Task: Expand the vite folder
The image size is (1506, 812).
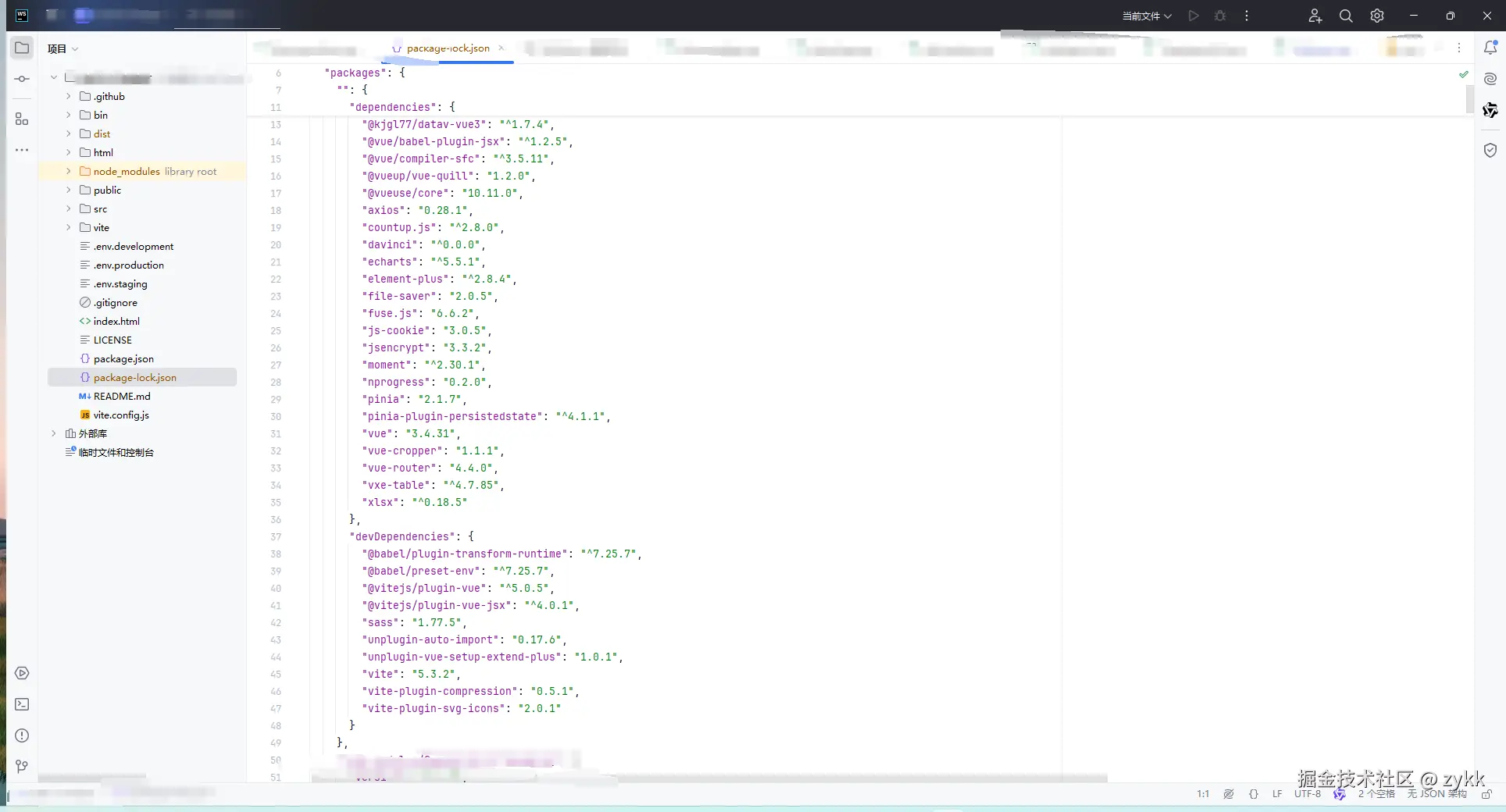Action: (69, 228)
